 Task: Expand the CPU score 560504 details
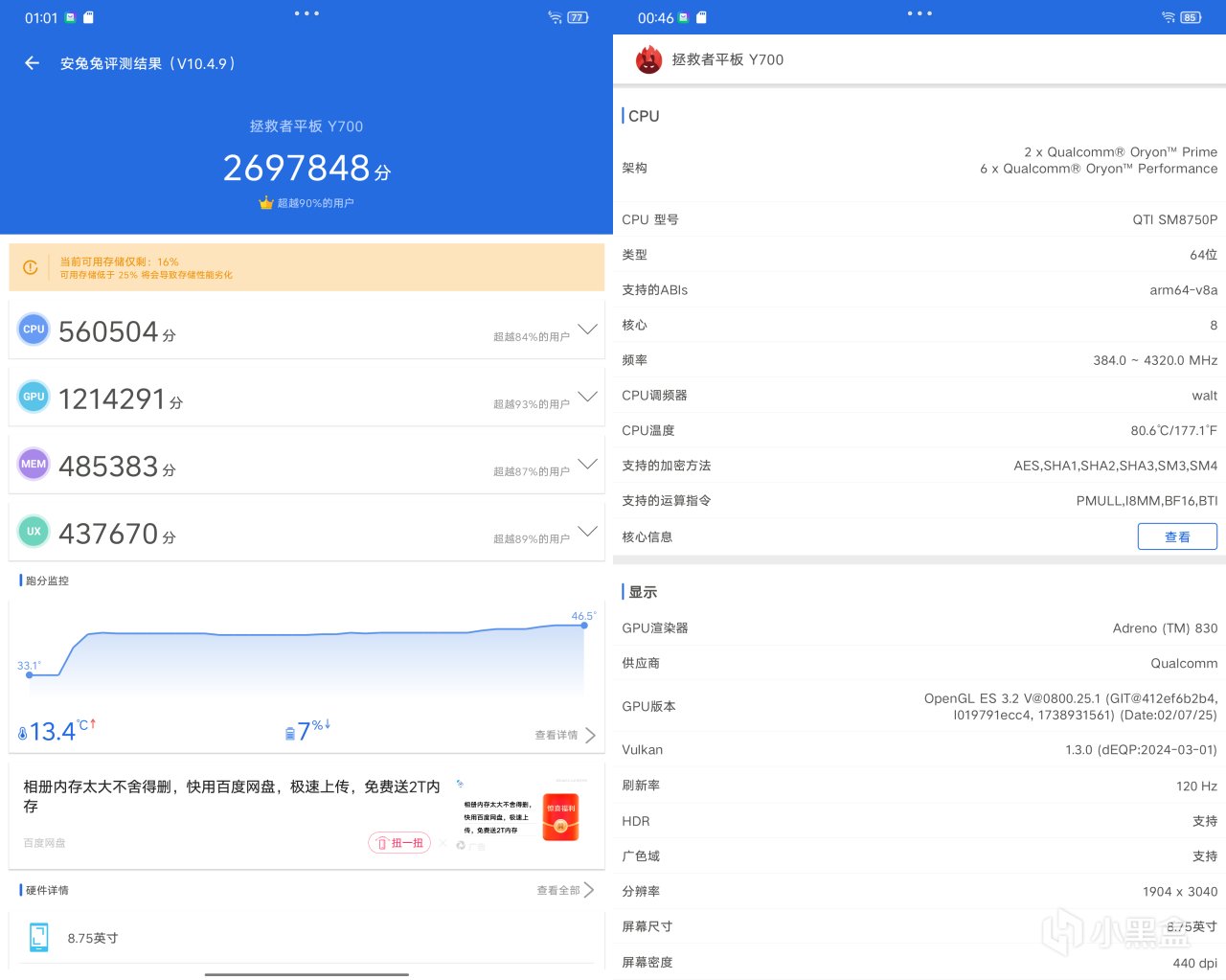tap(588, 329)
